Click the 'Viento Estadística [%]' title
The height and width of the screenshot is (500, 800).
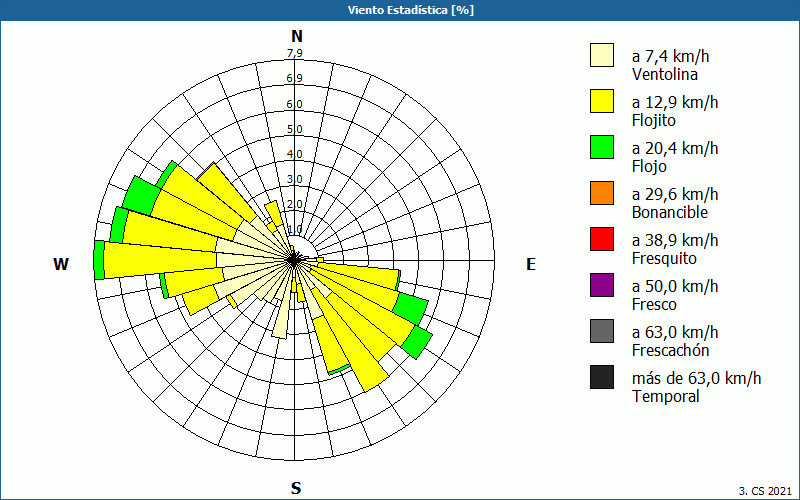tap(411, 10)
